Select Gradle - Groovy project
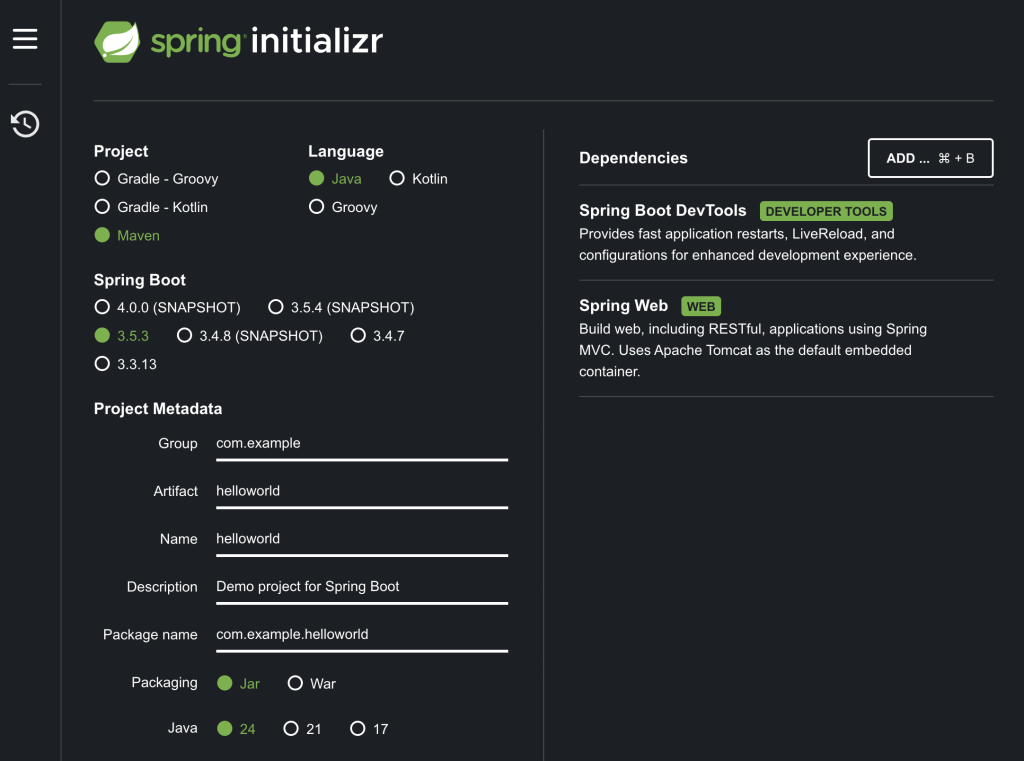Screen dimensions: 1024x761 click(x=156, y=178)
